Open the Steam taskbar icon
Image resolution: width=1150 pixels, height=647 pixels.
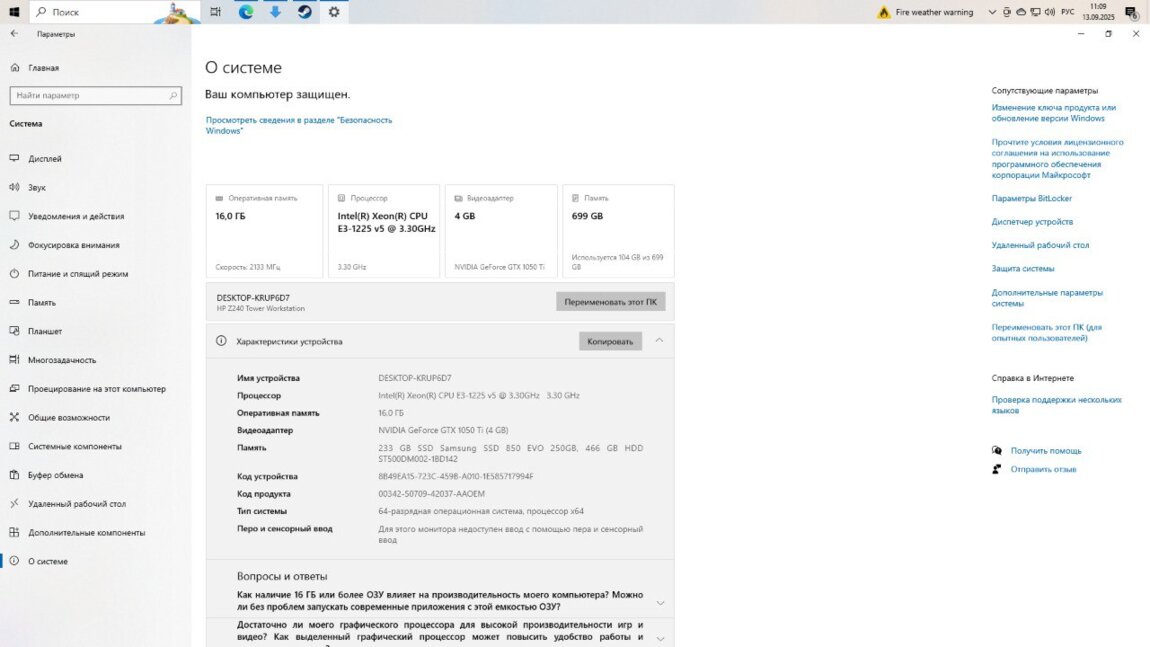click(304, 12)
